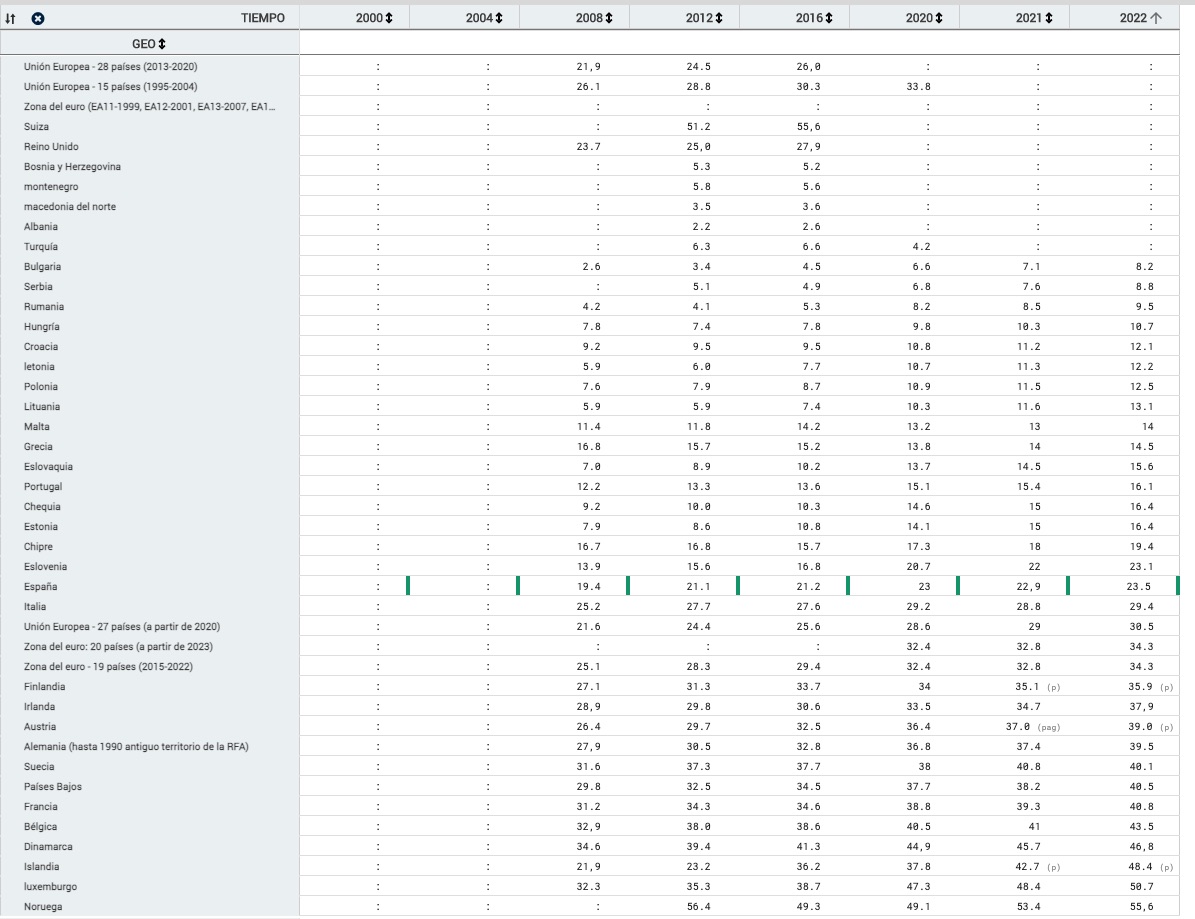This screenshot has width=1195, height=919.
Task: Sort rows by the GEO column
Action: coord(162,44)
